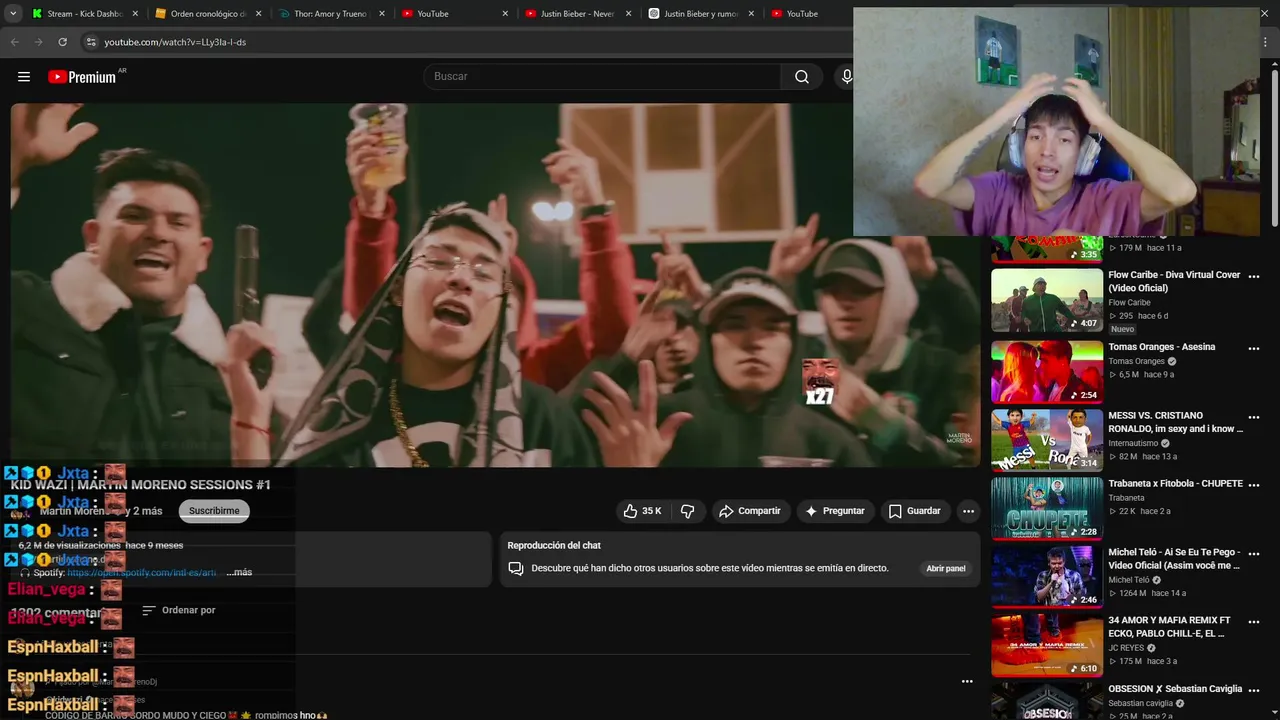Open options for Flow Caribe Diva Virtual video
Image resolution: width=1280 pixels, height=720 pixels.
[x=1254, y=276]
